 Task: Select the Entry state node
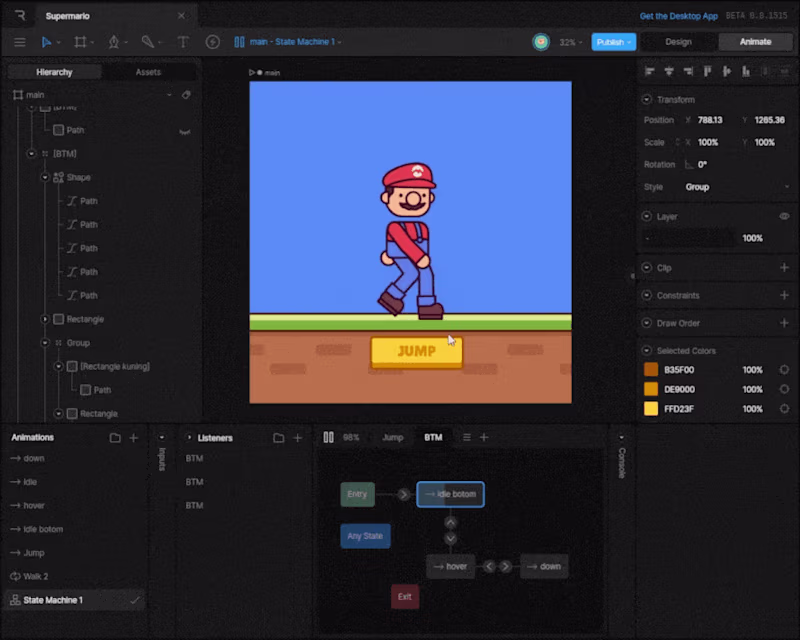coord(357,494)
